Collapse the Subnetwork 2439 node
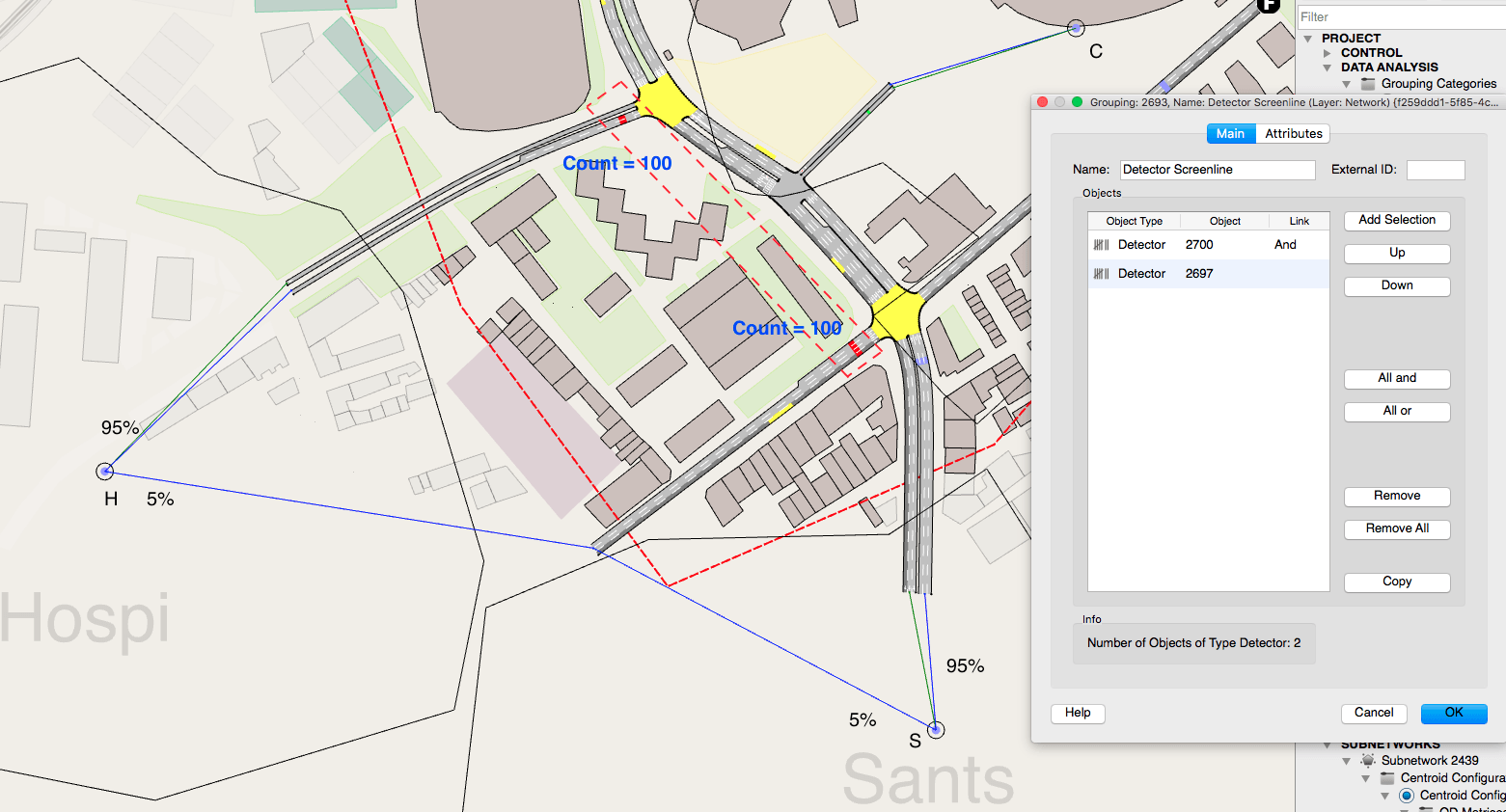This screenshot has width=1506, height=812. coord(1347,761)
